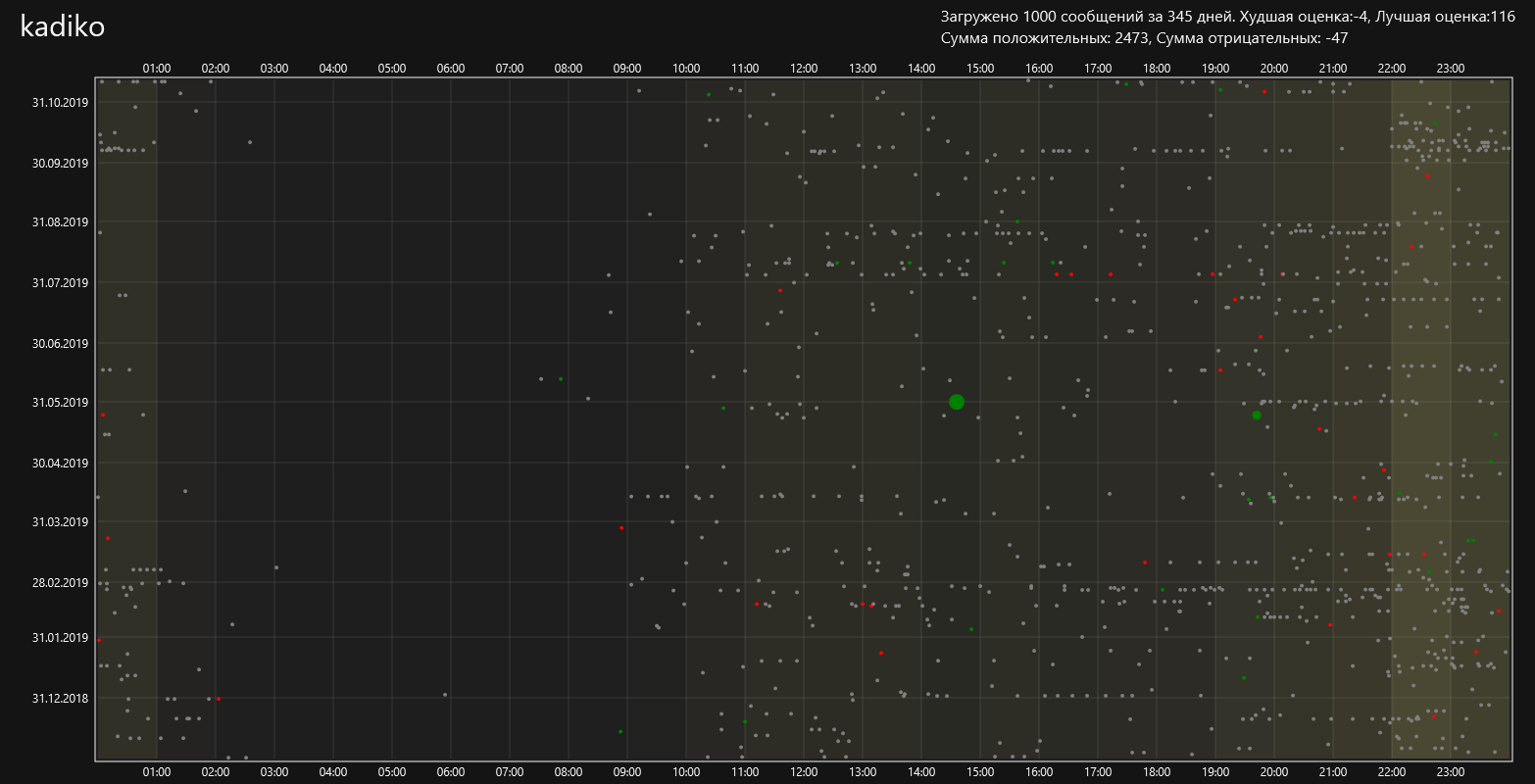Click the 23:00 label on the top axis
Viewport: 1535px width, 784px height.
click(1451, 69)
